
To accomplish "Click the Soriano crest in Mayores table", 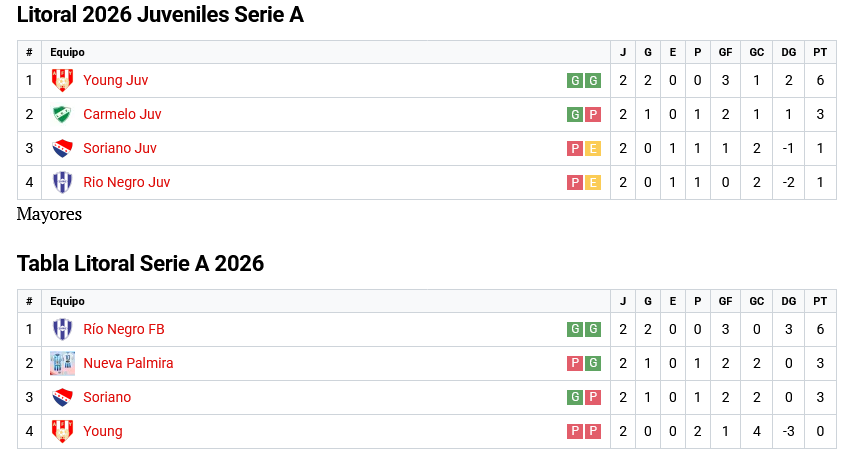I will pos(62,398).
